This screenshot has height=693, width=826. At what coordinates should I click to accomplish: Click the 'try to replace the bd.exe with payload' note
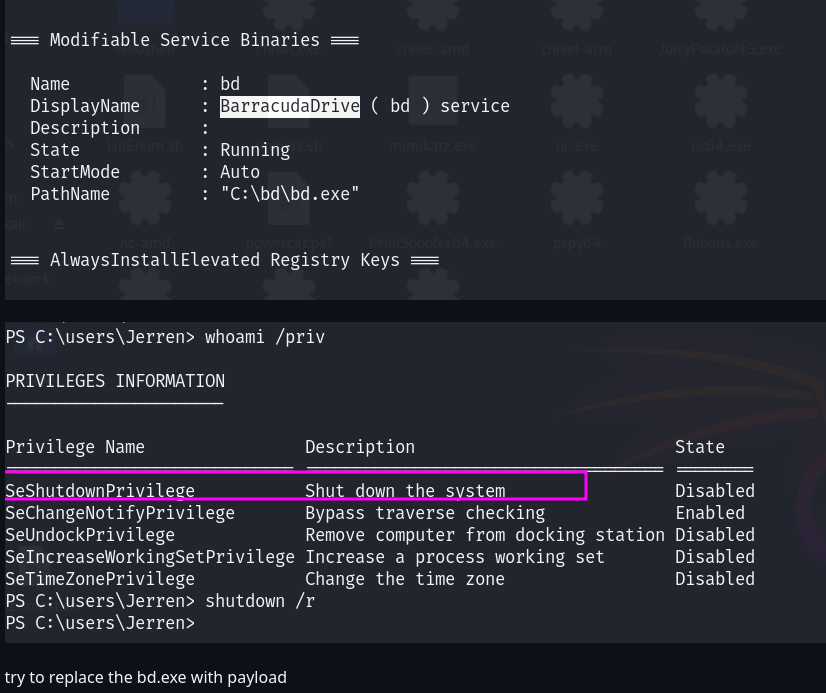[145, 677]
